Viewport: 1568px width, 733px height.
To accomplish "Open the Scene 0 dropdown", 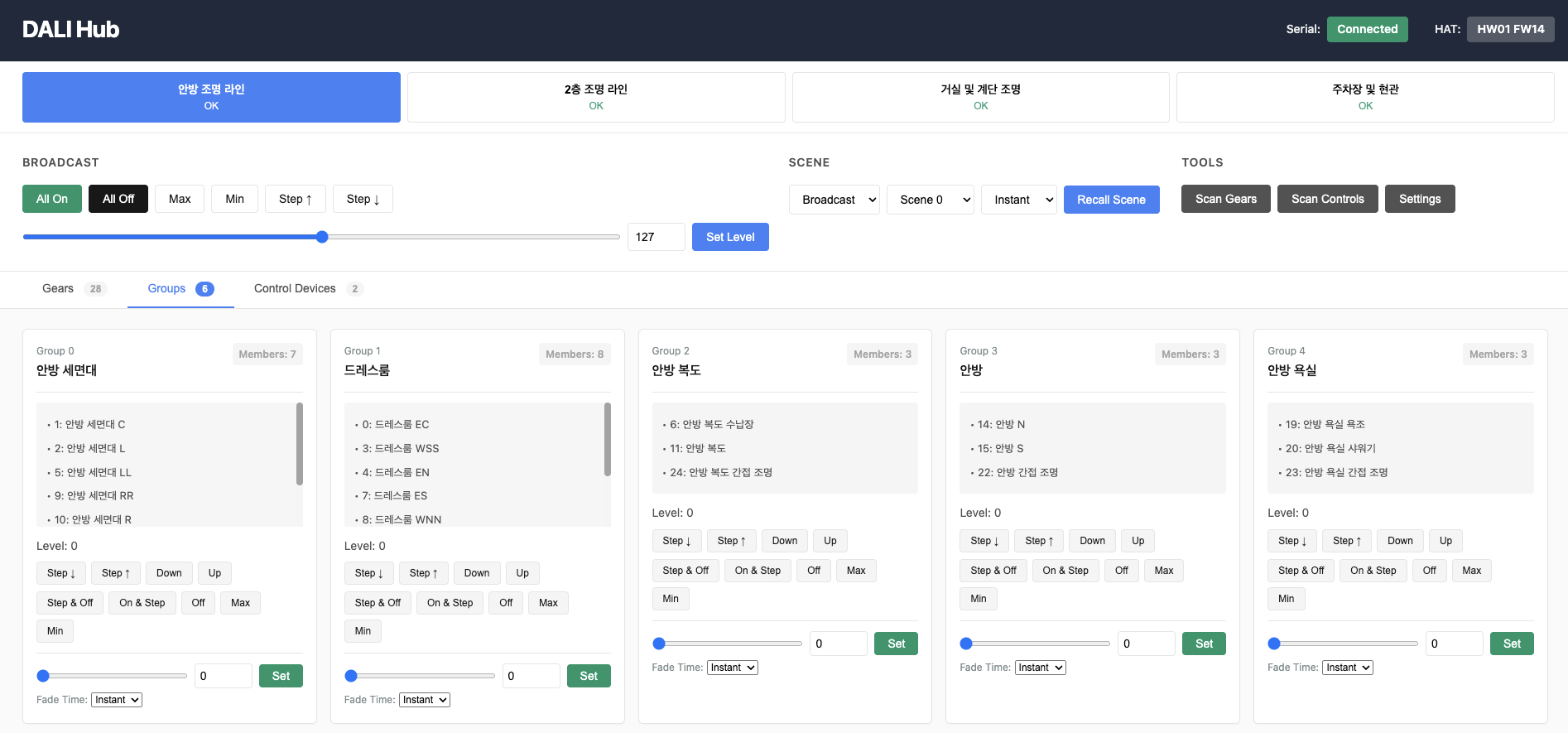I will tap(930, 200).
